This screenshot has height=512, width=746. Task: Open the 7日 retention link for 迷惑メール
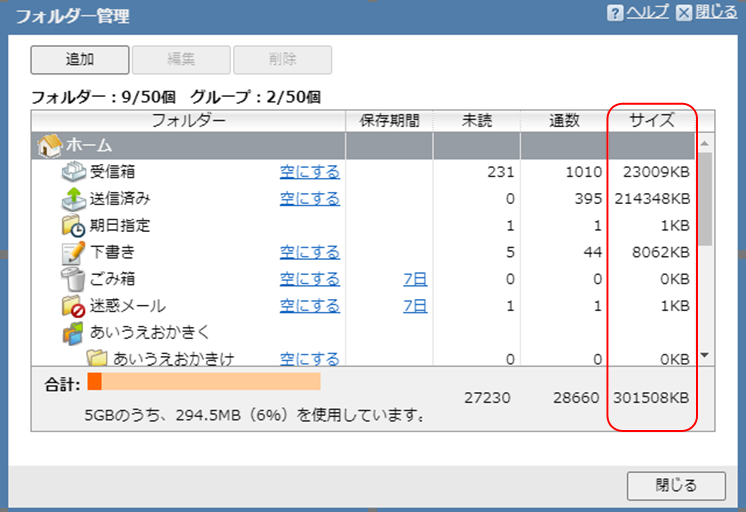[x=415, y=306]
